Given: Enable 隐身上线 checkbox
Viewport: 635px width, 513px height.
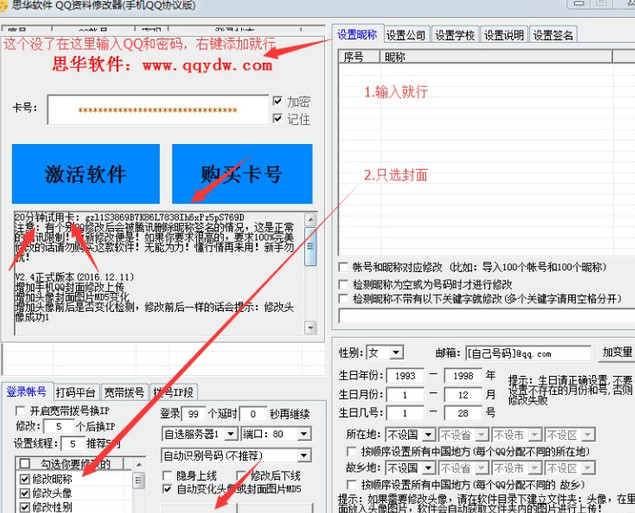Looking at the screenshot, I should tap(166, 475).
